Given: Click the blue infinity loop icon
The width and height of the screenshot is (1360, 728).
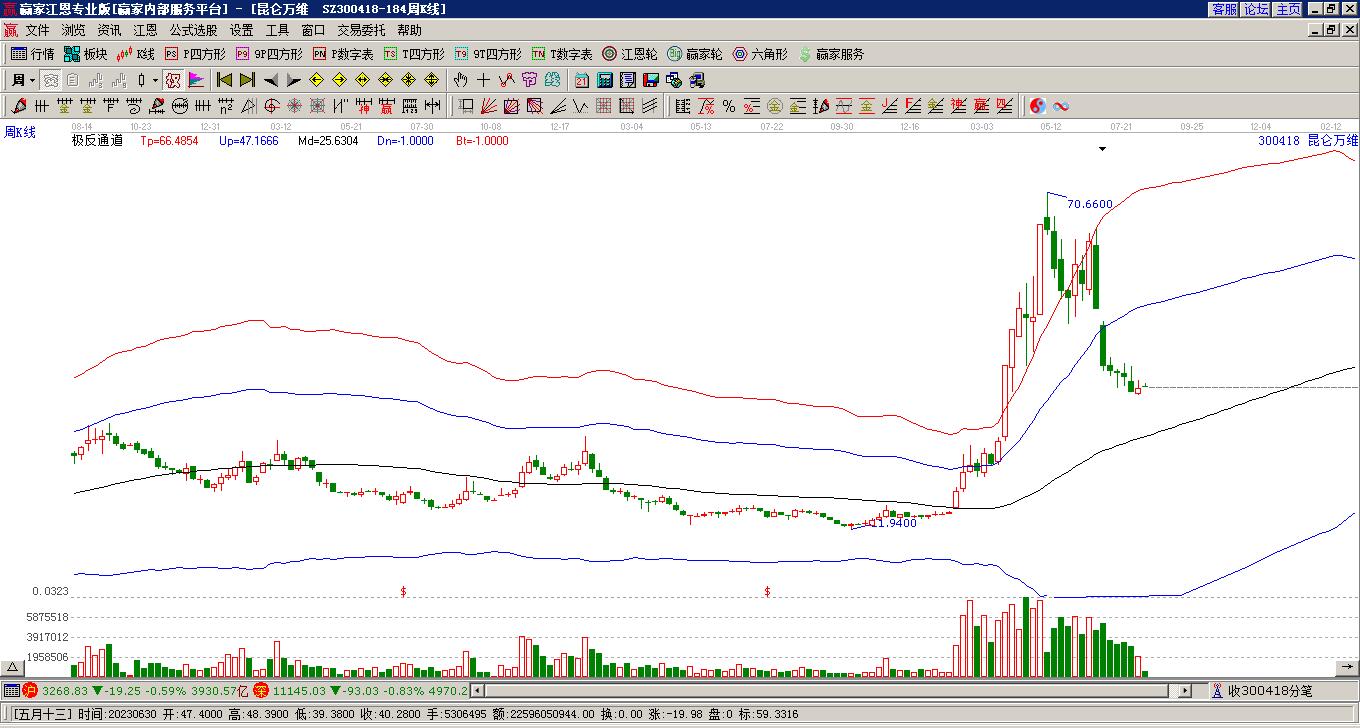Looking at the screenshot, I should (1061, 106).
